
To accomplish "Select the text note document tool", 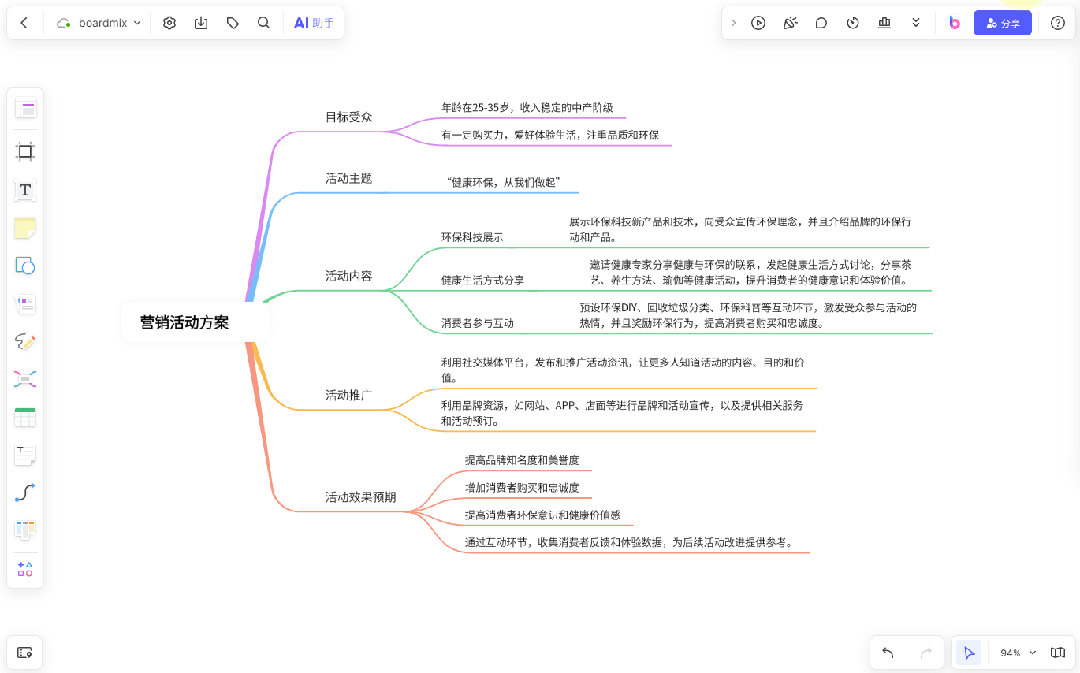I will pos(25,455).
